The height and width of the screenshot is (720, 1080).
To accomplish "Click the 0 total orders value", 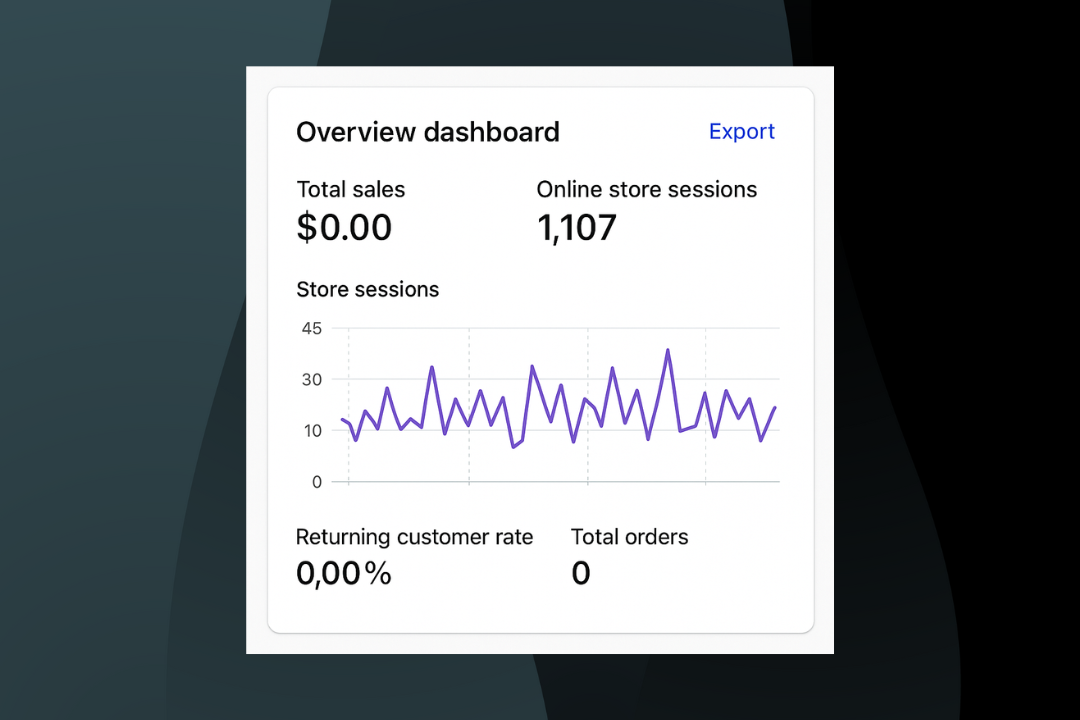I will point(581,573).
